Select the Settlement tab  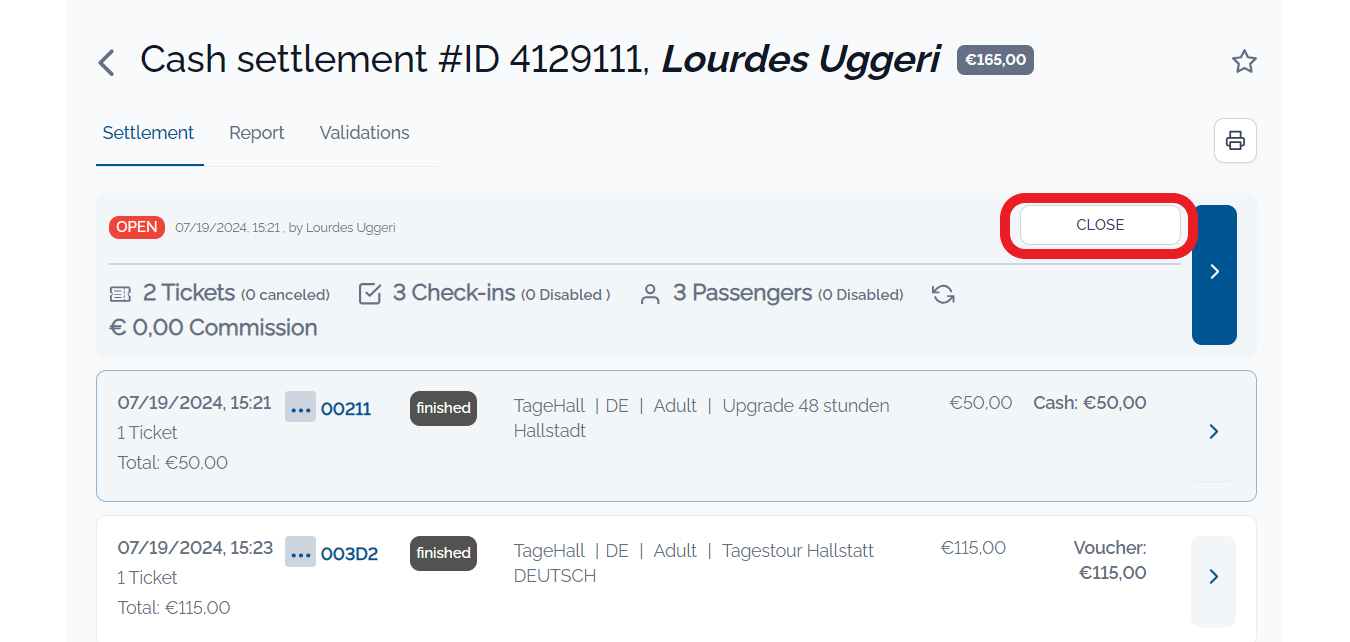[148, 133]
